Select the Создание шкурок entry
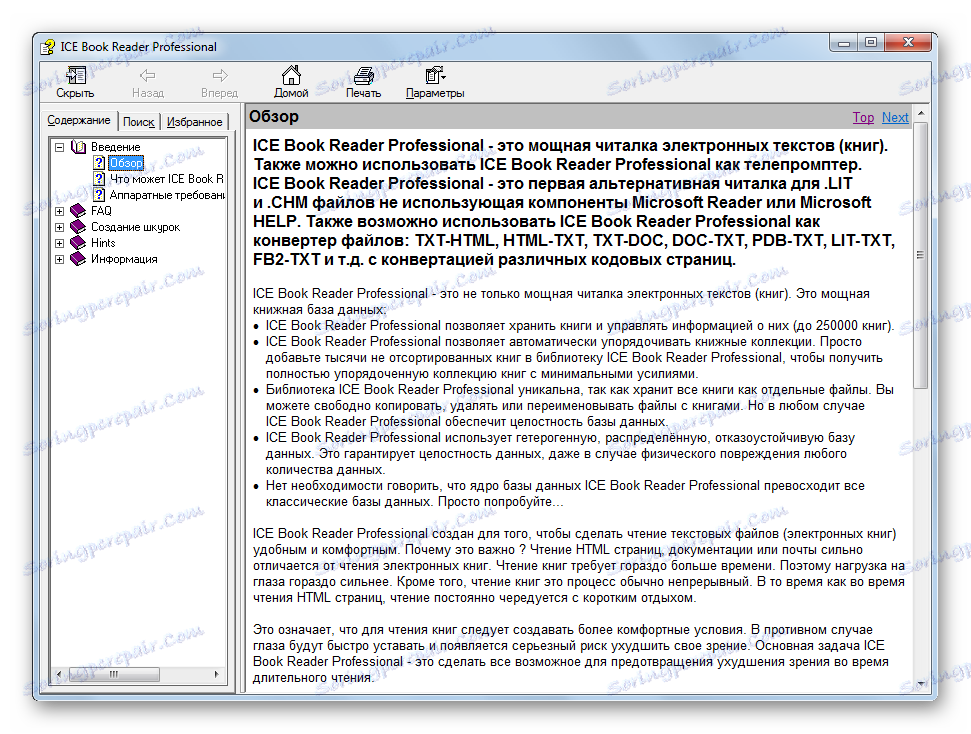Image resolution: width=971 pixels, height=734 pixels. click(x=136, y=227)
